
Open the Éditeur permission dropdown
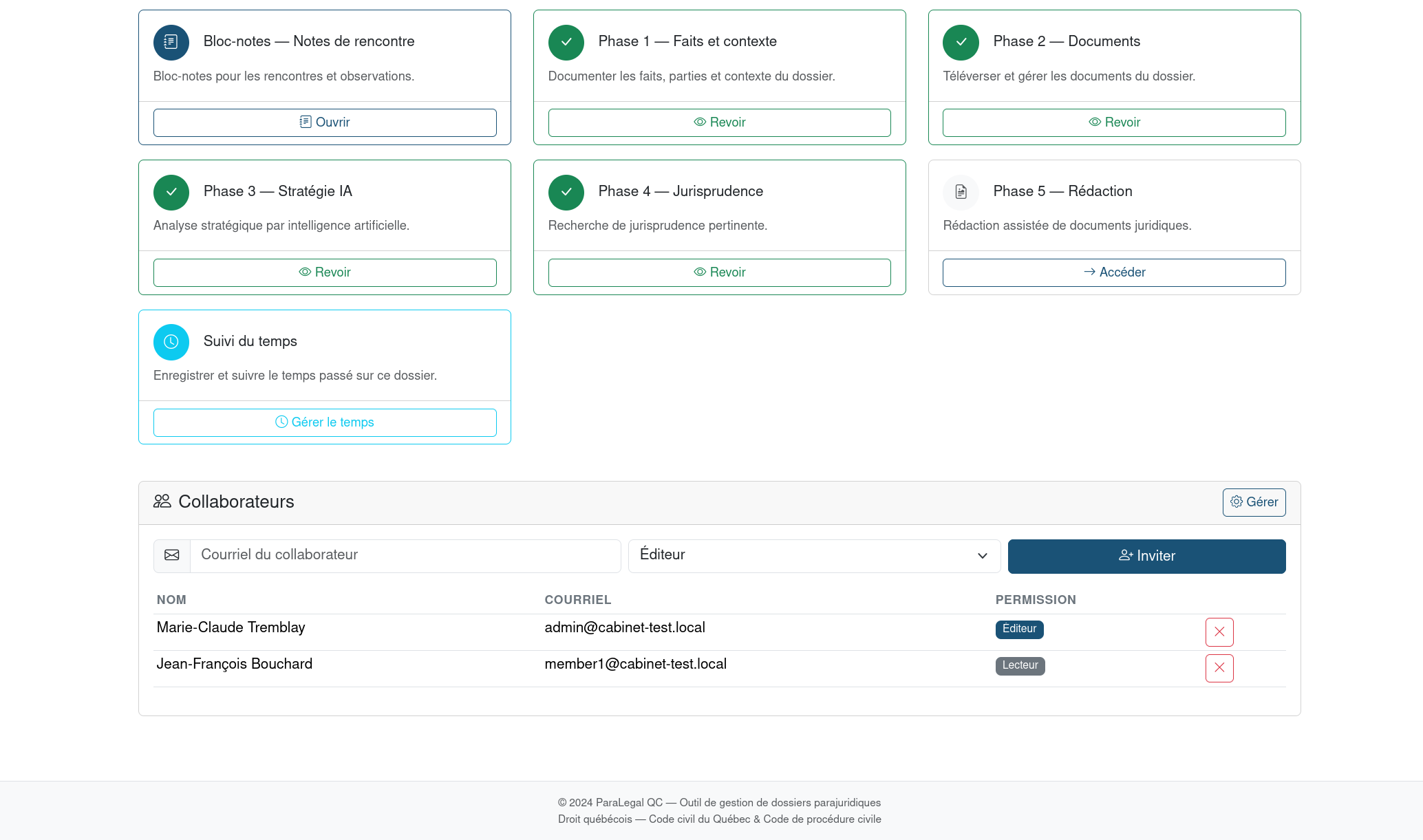[813, 555]
